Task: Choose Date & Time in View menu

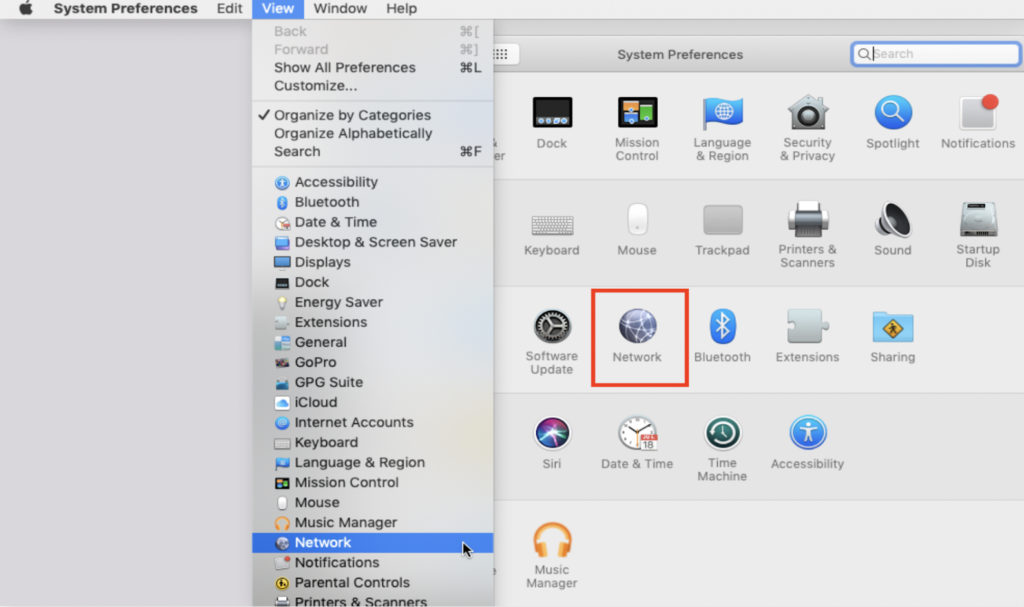Action: click(373, 222)
